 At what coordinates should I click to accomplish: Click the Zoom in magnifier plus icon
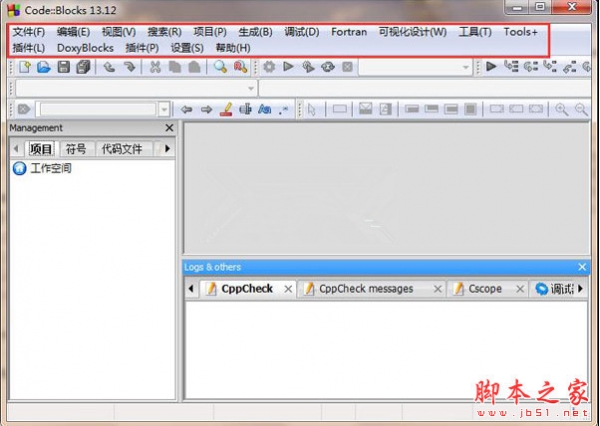tap(562, 109)
